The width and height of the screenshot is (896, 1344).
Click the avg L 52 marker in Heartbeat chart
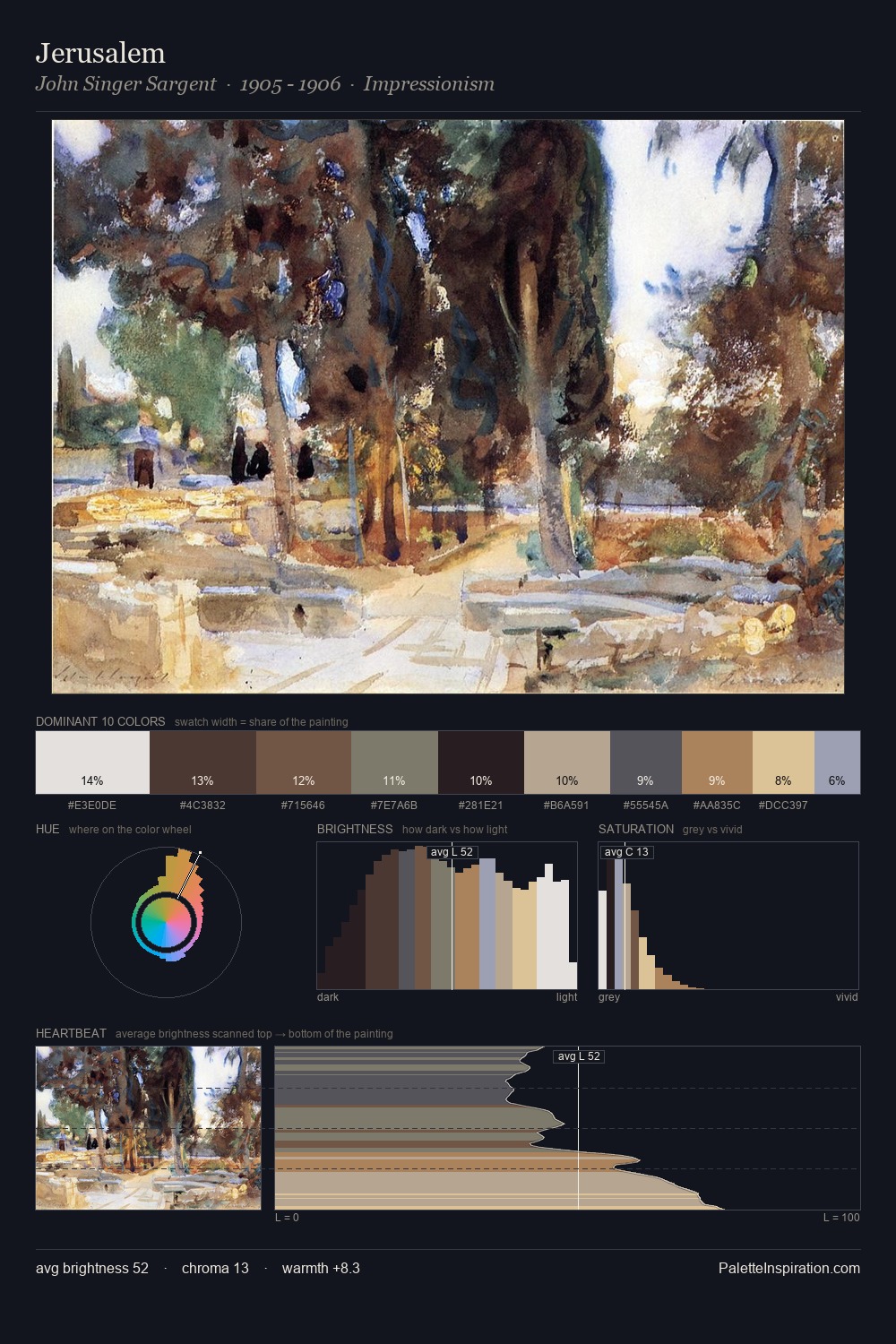tap(579, 1056)
